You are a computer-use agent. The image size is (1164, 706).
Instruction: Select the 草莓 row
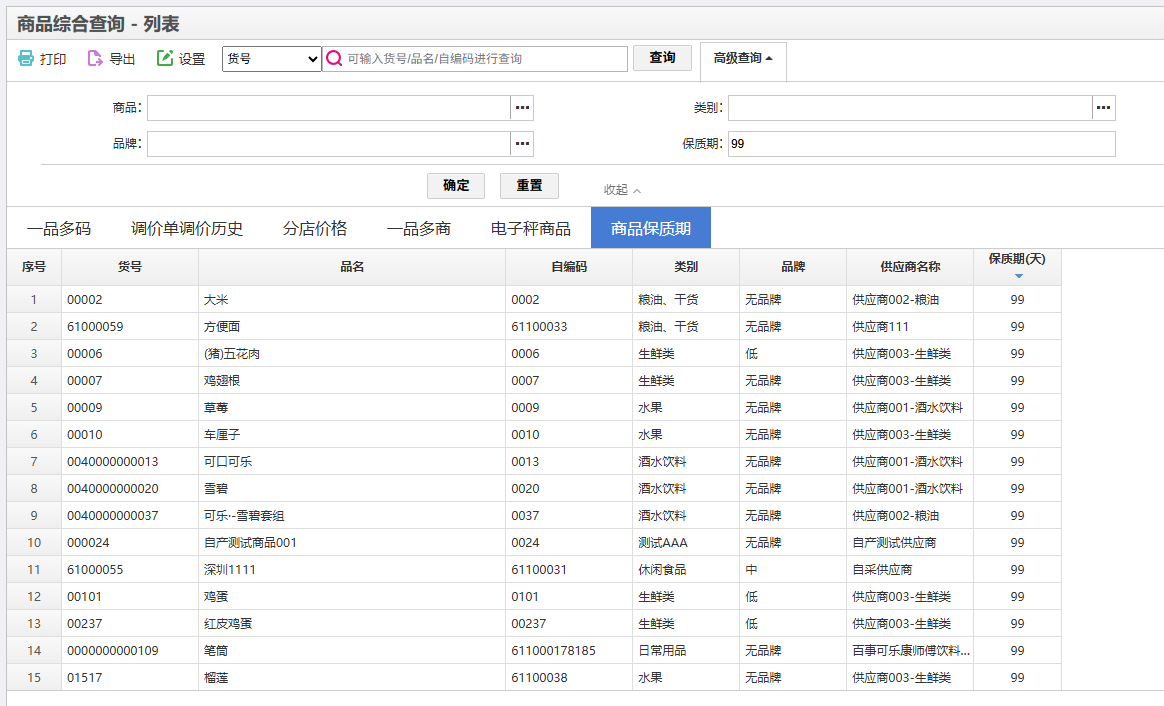(x=534, y=408)
